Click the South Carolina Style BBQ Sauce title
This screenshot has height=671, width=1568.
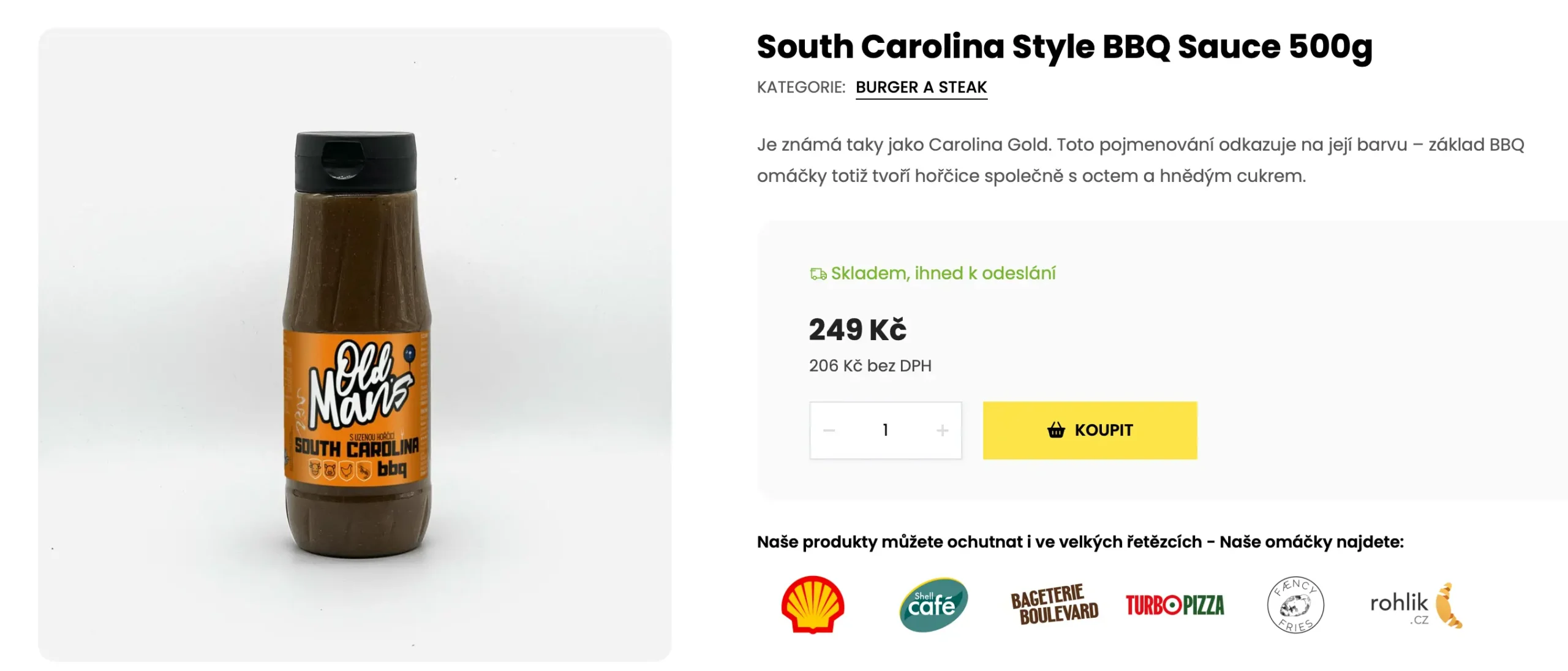(1064, 47)
